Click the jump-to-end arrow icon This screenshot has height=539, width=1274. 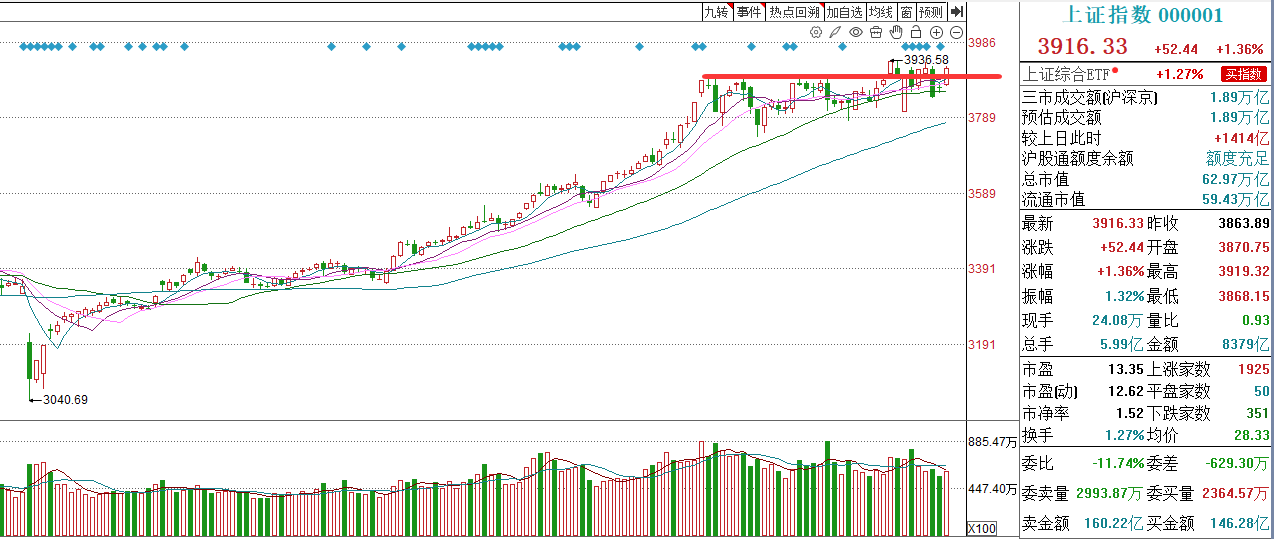pos(957,12)
